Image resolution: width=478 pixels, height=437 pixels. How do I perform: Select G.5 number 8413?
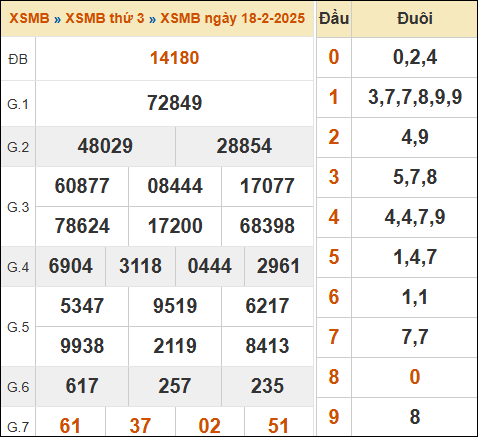(267, 346)
